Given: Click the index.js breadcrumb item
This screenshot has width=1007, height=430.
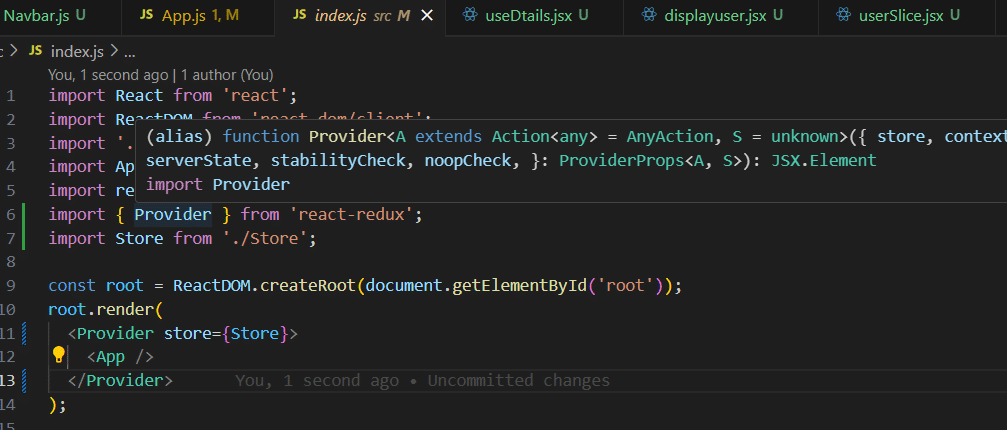Looking at the screenshot, I should click(77, 52).
